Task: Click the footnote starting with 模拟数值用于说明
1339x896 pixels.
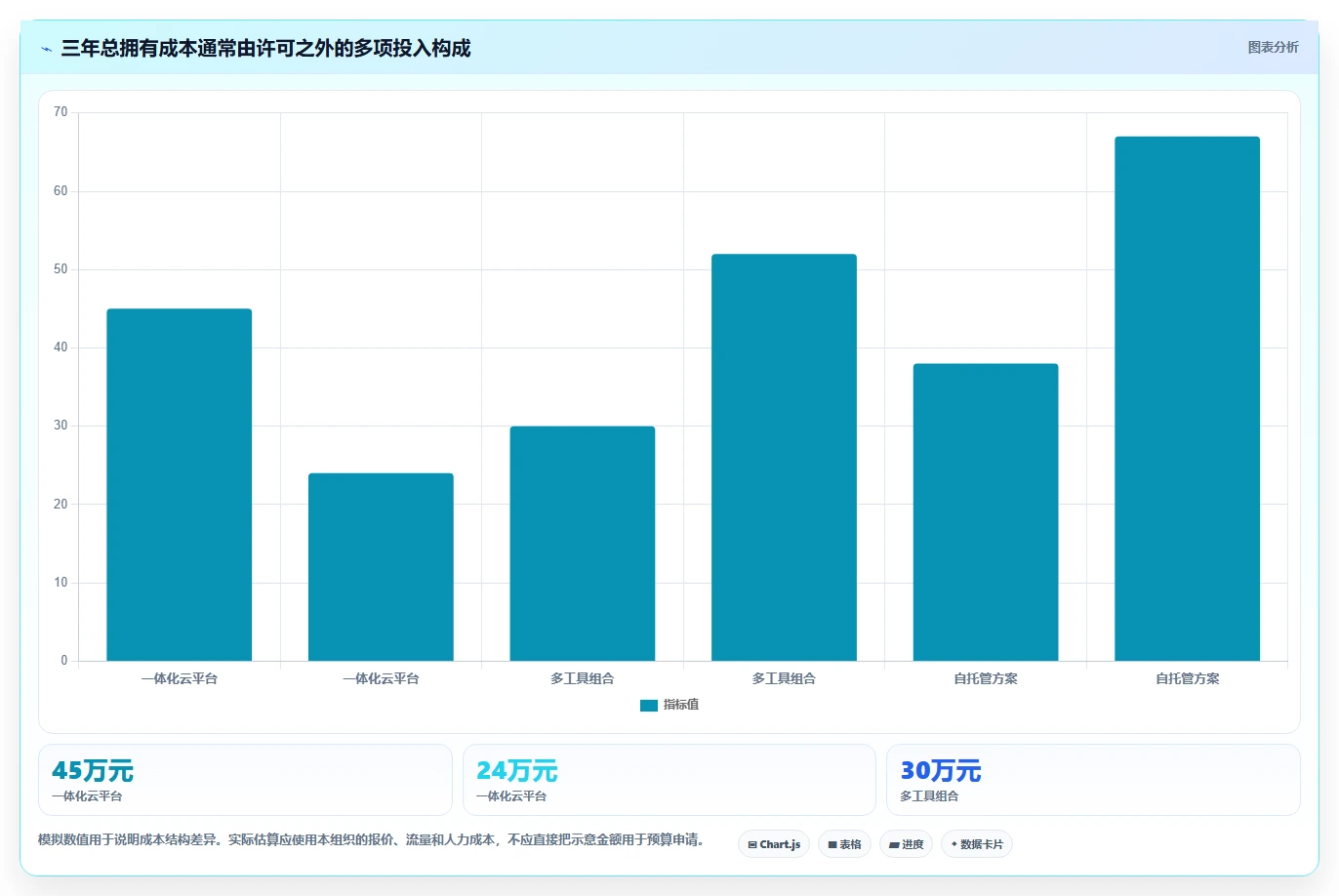Action: pos(371,839)
